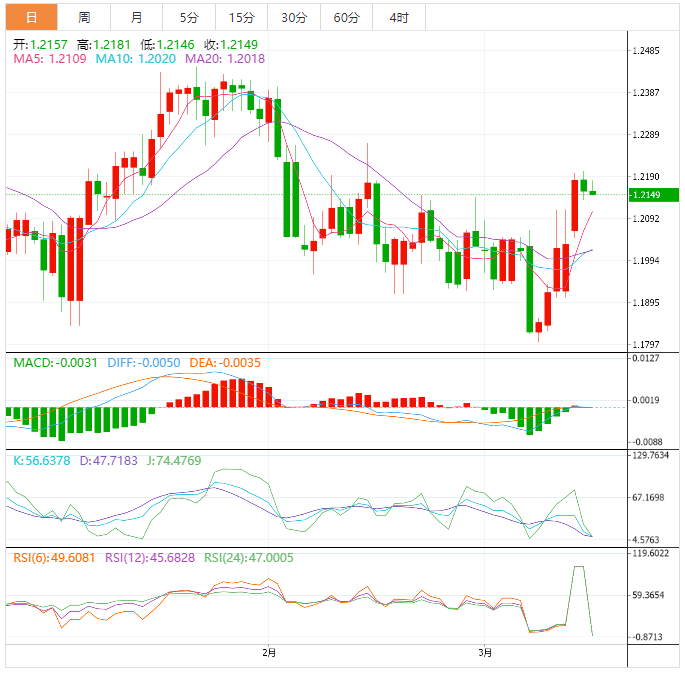Switch to the 15分 chart tab

[241, 17]
